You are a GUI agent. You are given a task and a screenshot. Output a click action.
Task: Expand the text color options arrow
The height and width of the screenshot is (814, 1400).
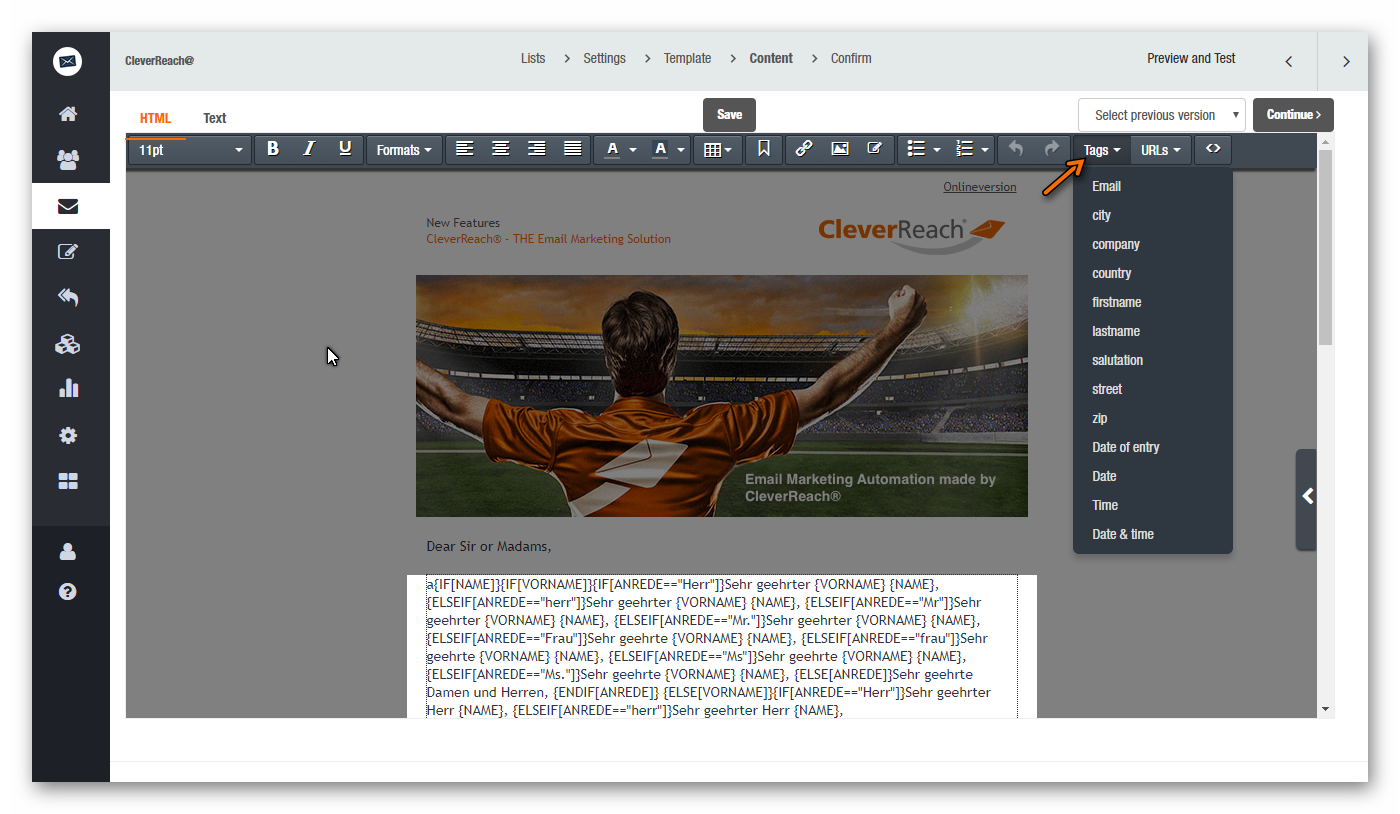633,150
